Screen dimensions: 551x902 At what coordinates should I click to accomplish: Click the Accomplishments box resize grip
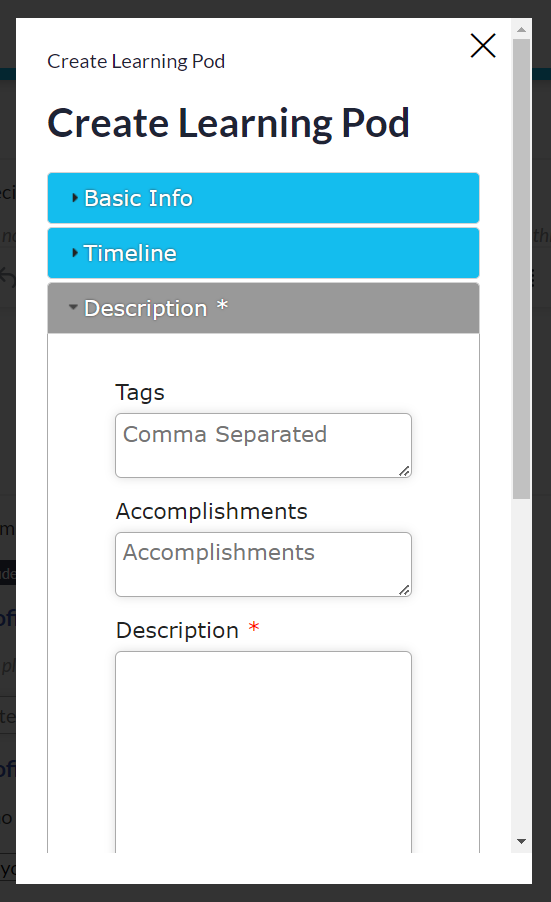(404, 590)
